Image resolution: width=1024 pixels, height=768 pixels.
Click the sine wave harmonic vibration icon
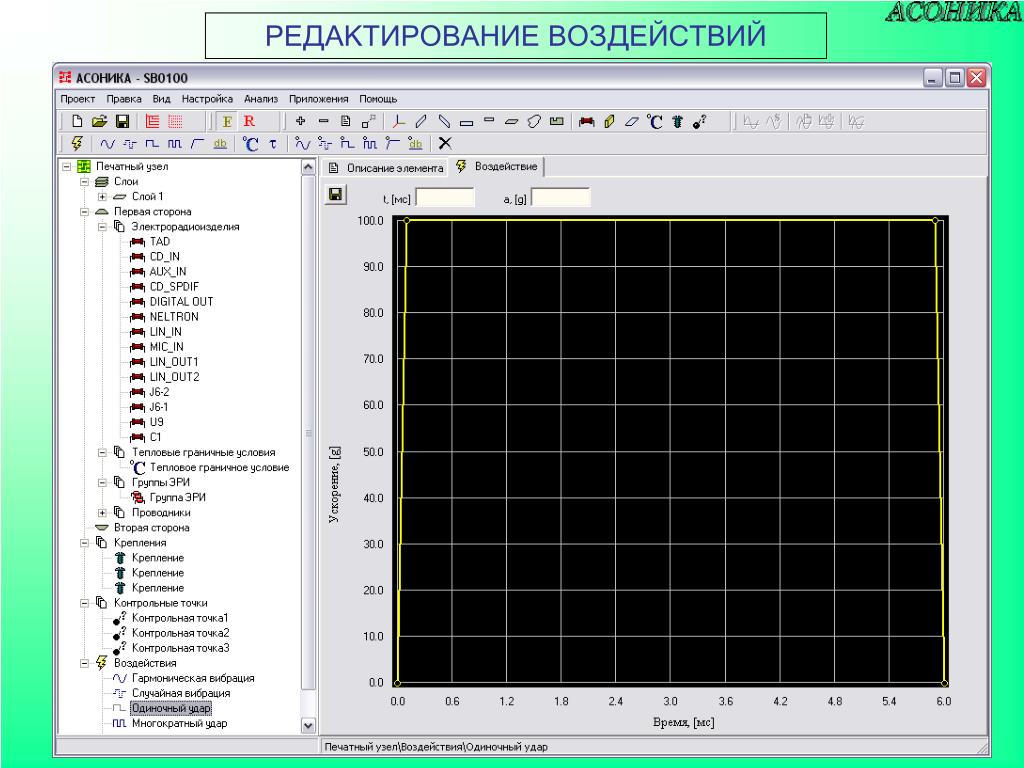pos(108,144)
